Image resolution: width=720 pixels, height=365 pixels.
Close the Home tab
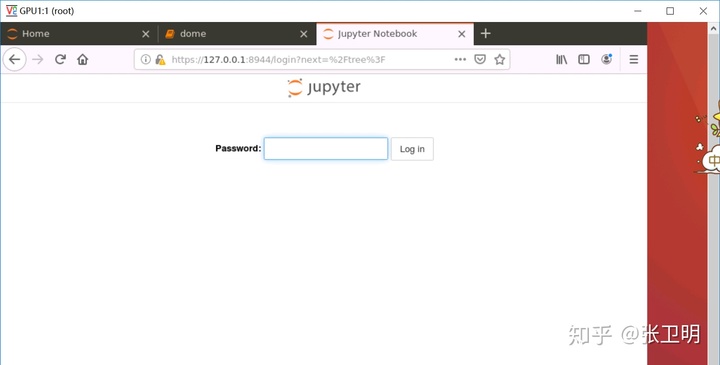tap(146, 34)
